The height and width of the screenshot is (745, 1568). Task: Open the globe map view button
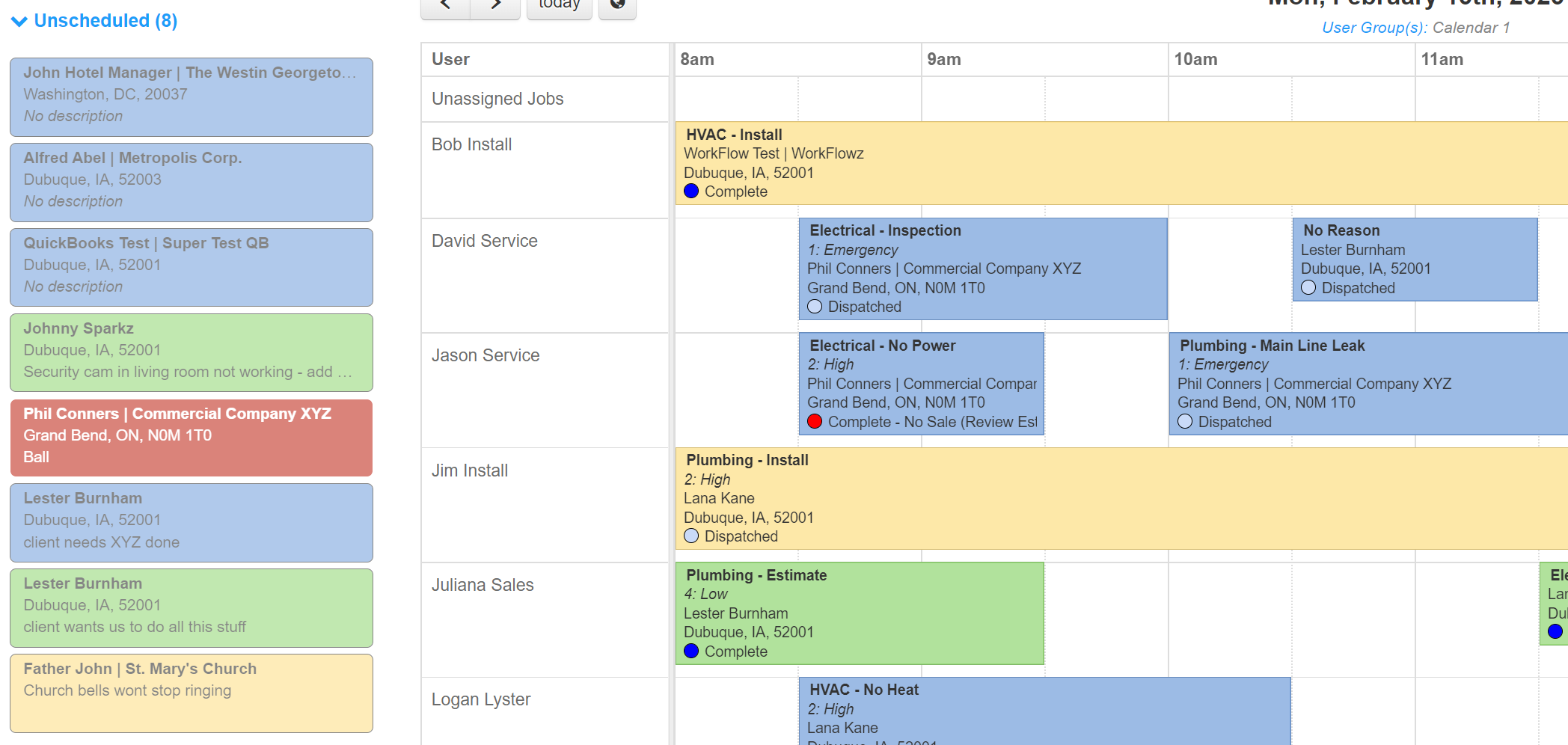(x=617, y=6)
